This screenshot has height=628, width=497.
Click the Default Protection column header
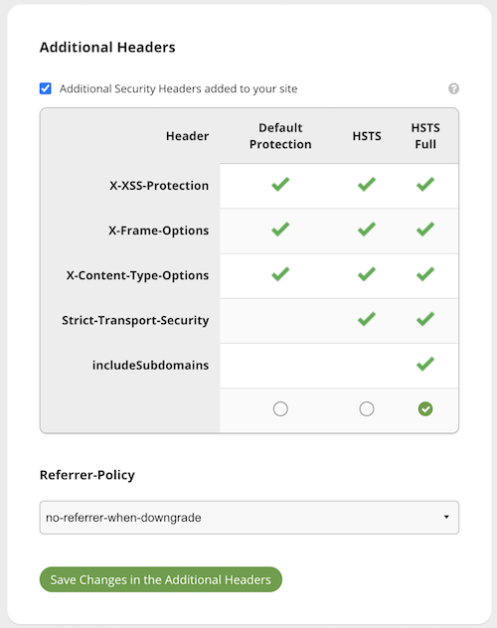pyautogui.click(x=280, y=136)
